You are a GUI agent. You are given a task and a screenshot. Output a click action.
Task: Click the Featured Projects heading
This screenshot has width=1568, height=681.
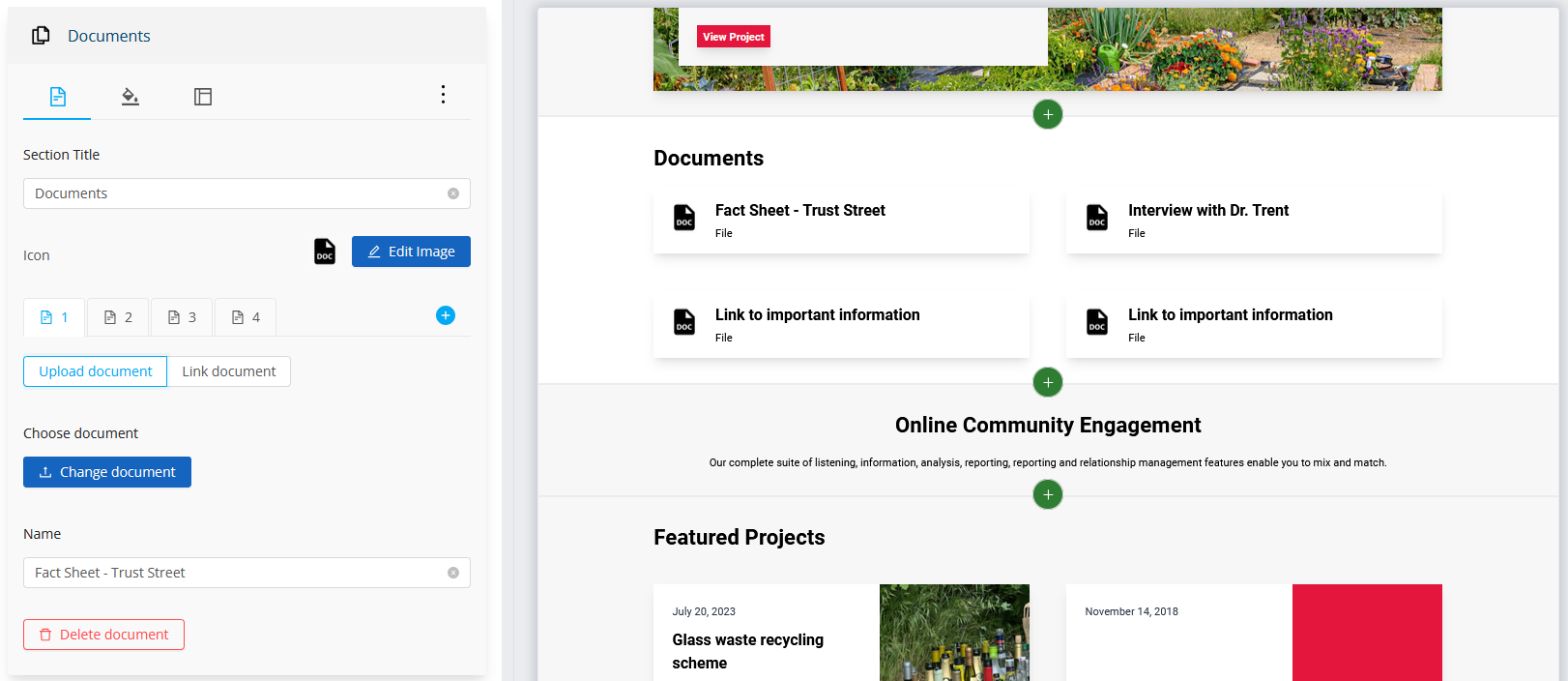pyautogui.click(x=740, y=538)
